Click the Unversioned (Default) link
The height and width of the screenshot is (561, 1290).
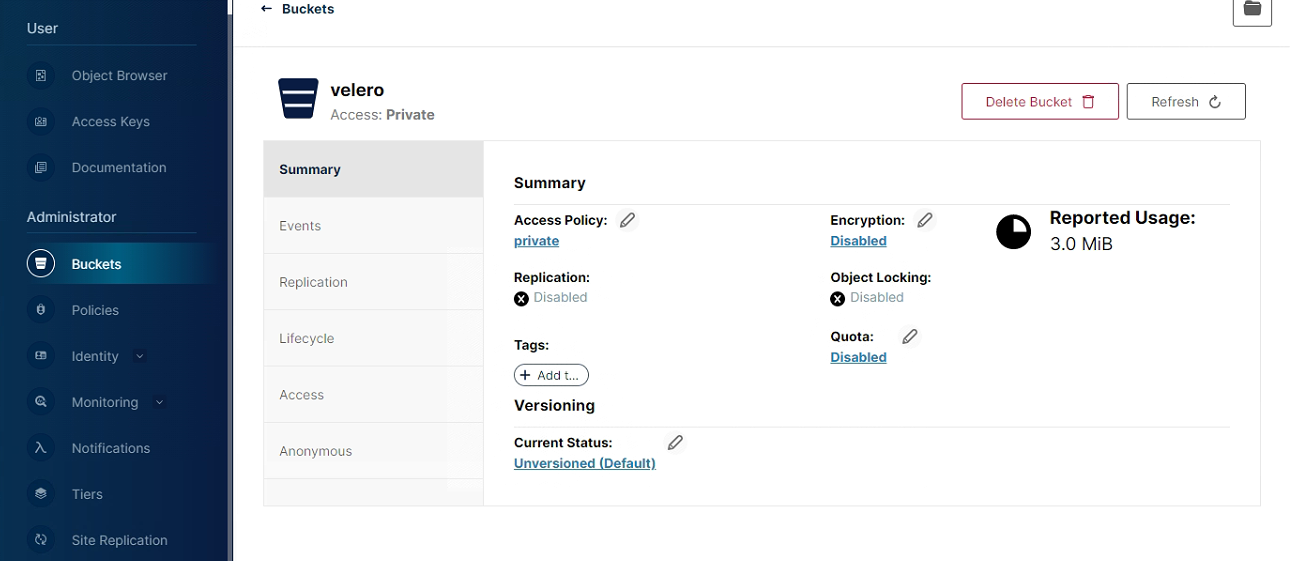[585, 463]
